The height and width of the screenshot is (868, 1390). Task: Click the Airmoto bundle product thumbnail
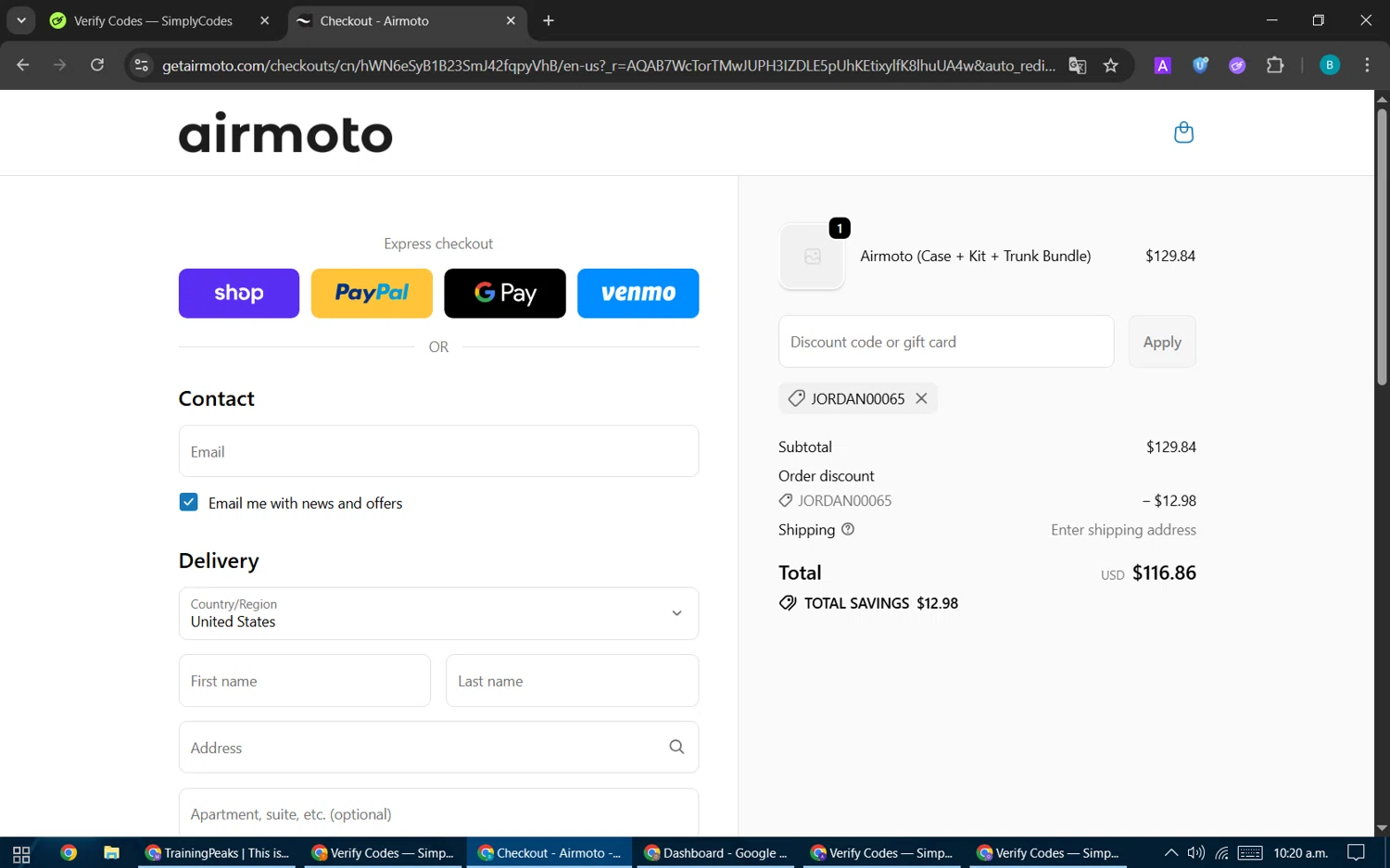pyautogui.click(x=812, y=257)
